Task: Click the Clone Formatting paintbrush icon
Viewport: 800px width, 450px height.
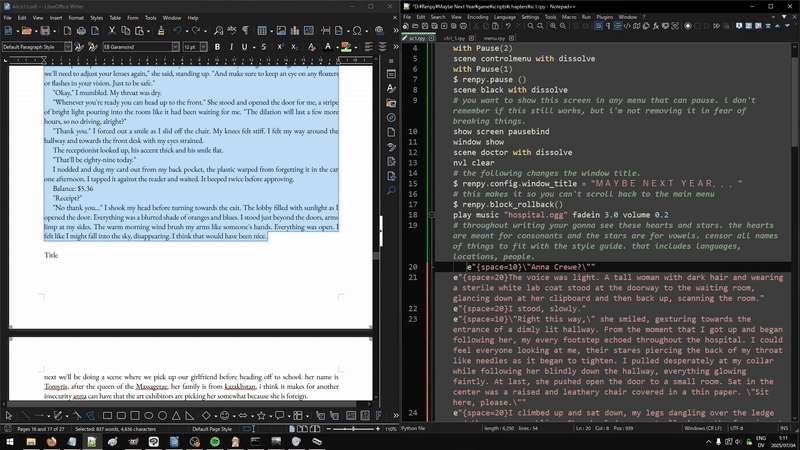Action: coord(161,31)
